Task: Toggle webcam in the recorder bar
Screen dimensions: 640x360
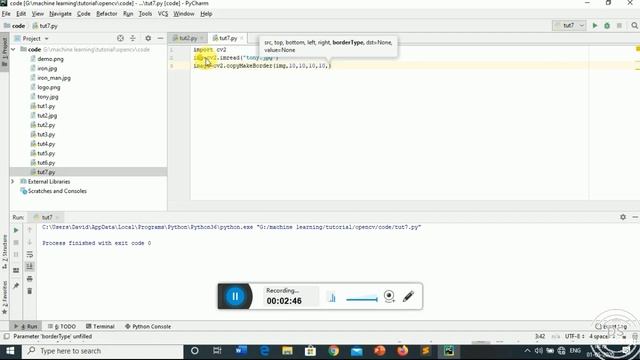Action: [x=389, y=296]
